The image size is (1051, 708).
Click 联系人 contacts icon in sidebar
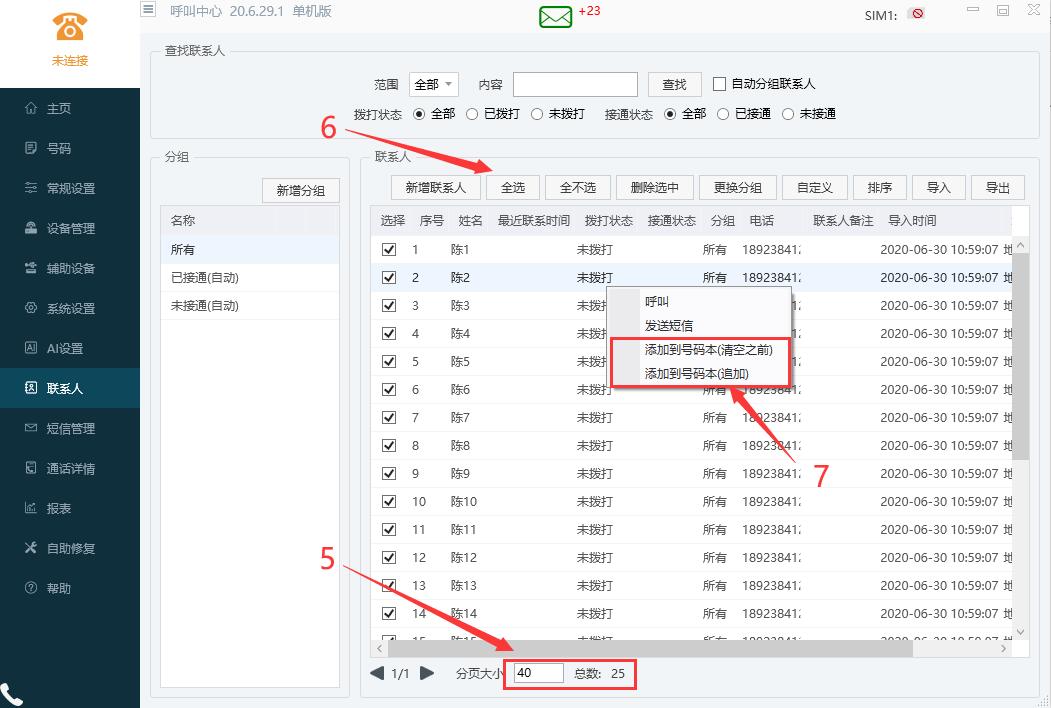pyautogui.click(x=31, y=388)
